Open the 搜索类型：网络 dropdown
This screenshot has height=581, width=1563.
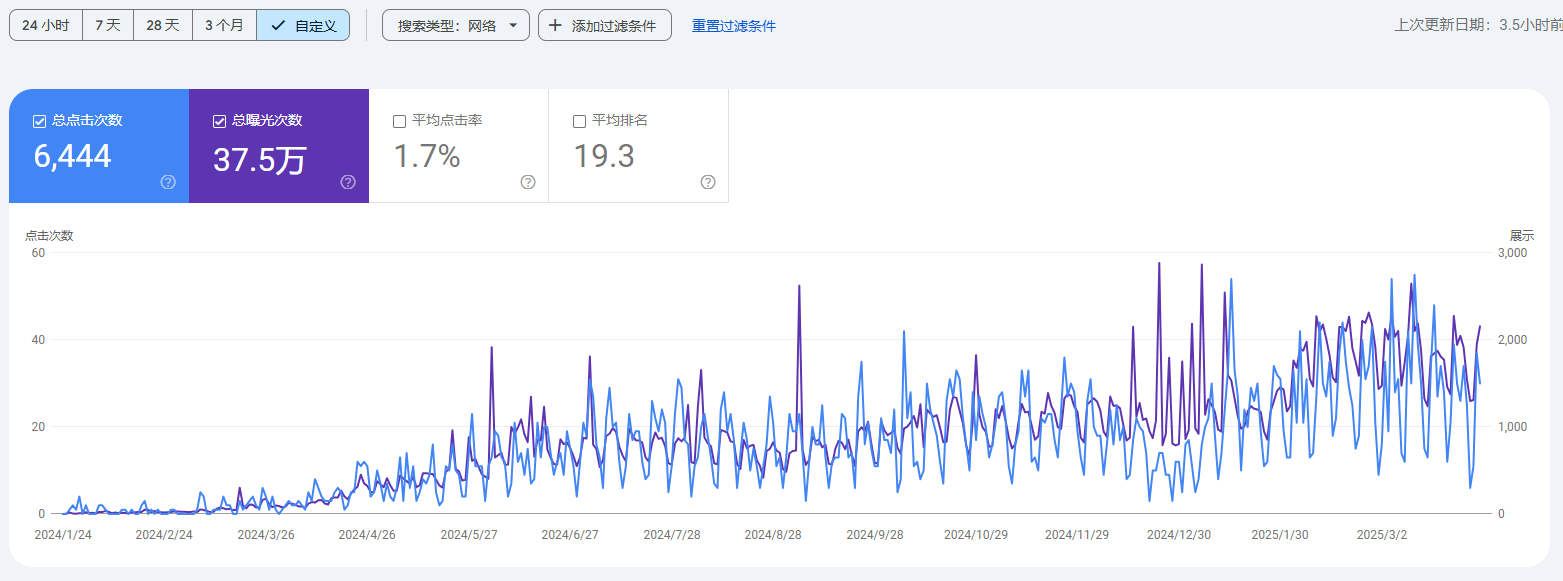click(456, 25)
